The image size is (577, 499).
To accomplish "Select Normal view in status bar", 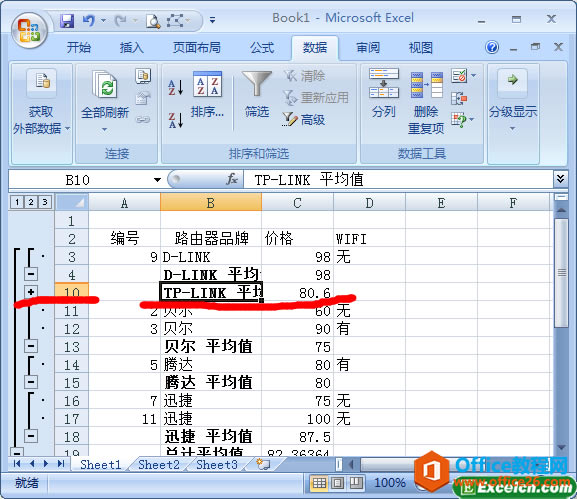I will [x=319, y=483].
